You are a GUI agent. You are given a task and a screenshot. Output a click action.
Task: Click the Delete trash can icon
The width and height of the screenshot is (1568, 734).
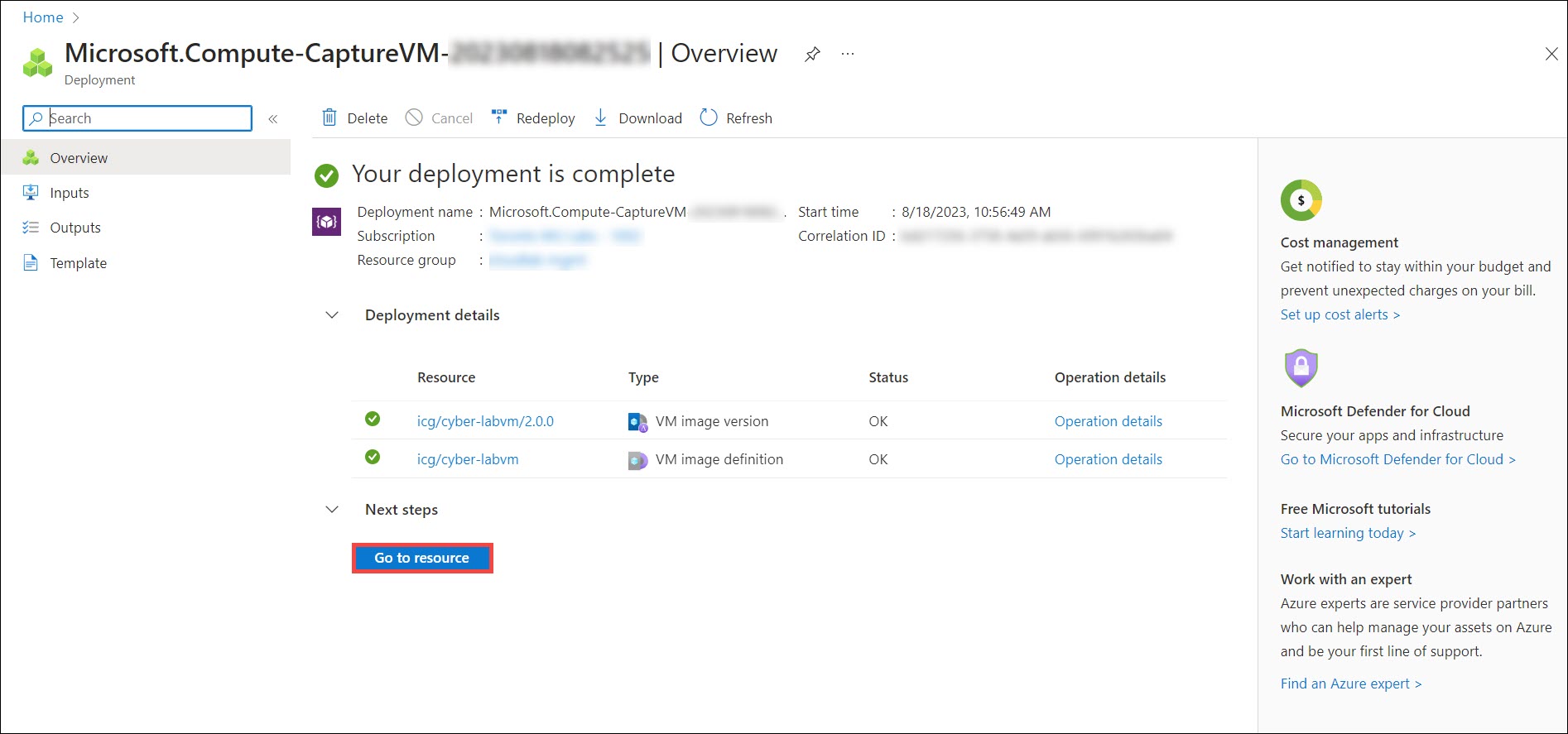(329, 118)
